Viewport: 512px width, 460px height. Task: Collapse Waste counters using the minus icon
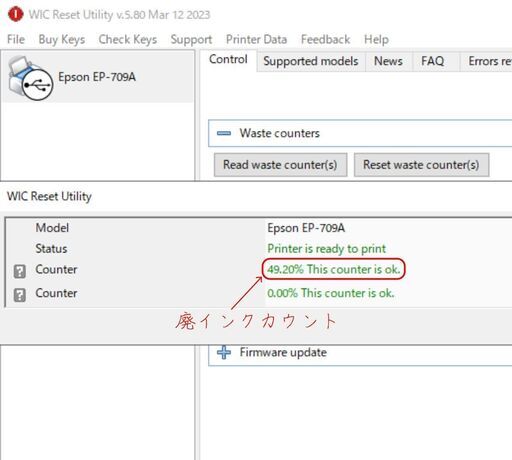(x=224, y=133)
